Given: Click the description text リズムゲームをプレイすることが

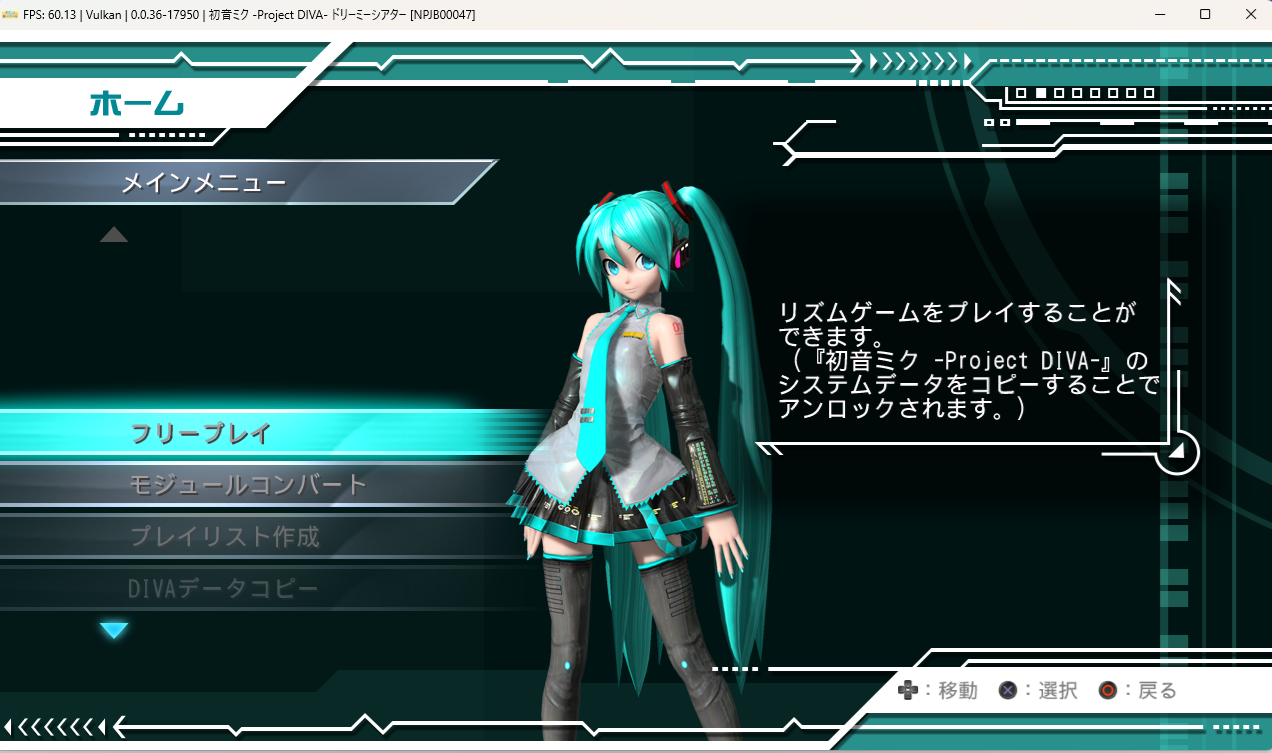Looking at the screenshot, I should [x=958, y=312].
